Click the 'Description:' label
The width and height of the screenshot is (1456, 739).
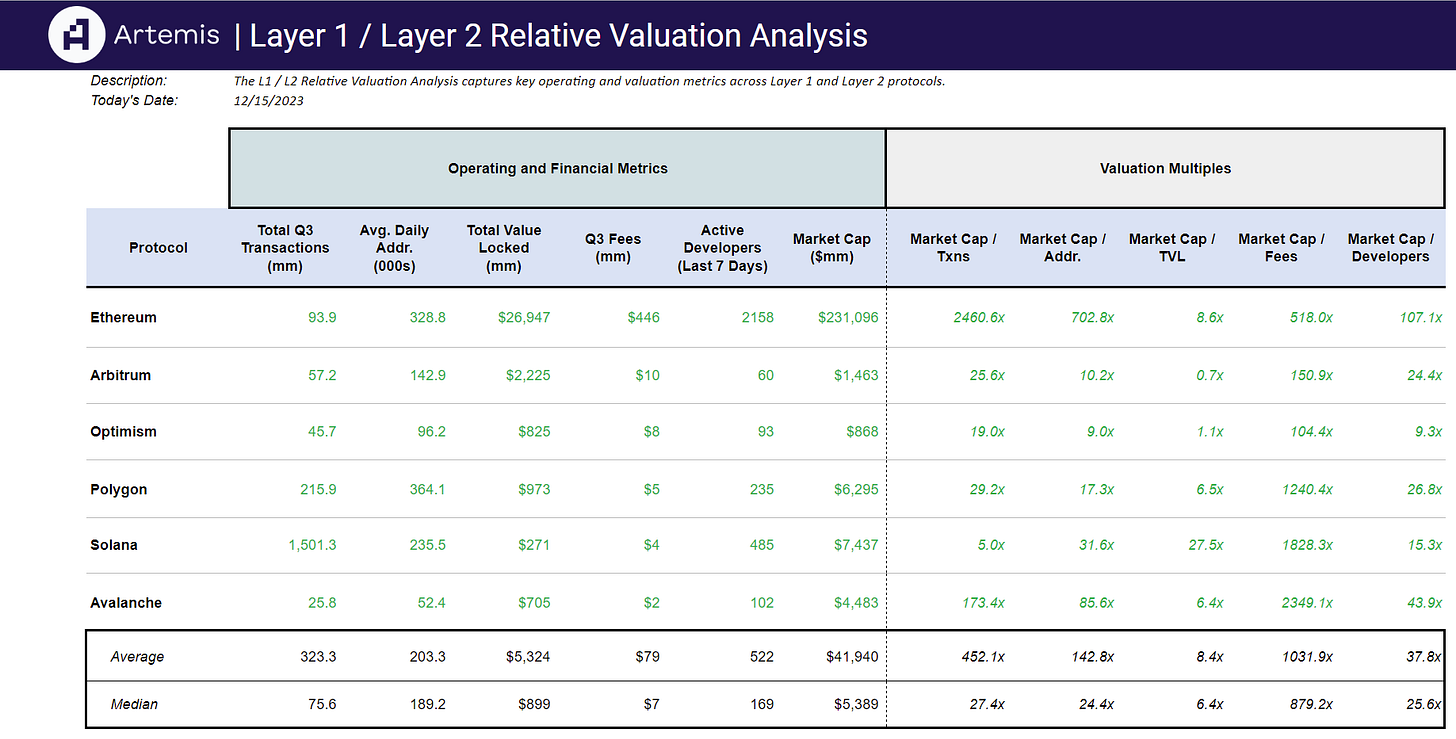129,80
